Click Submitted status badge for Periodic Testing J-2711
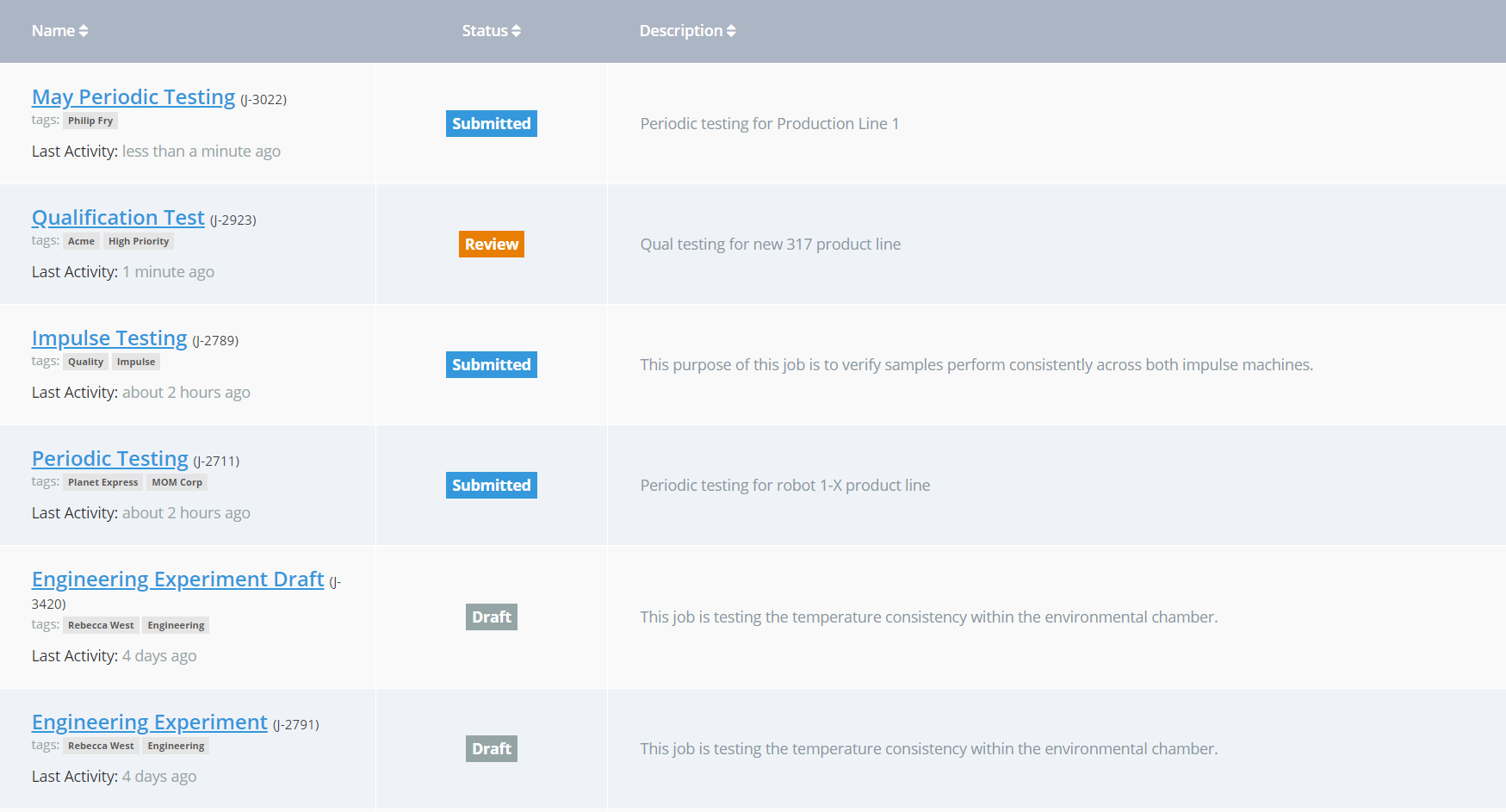The image size is (1506, 812). 492,486
